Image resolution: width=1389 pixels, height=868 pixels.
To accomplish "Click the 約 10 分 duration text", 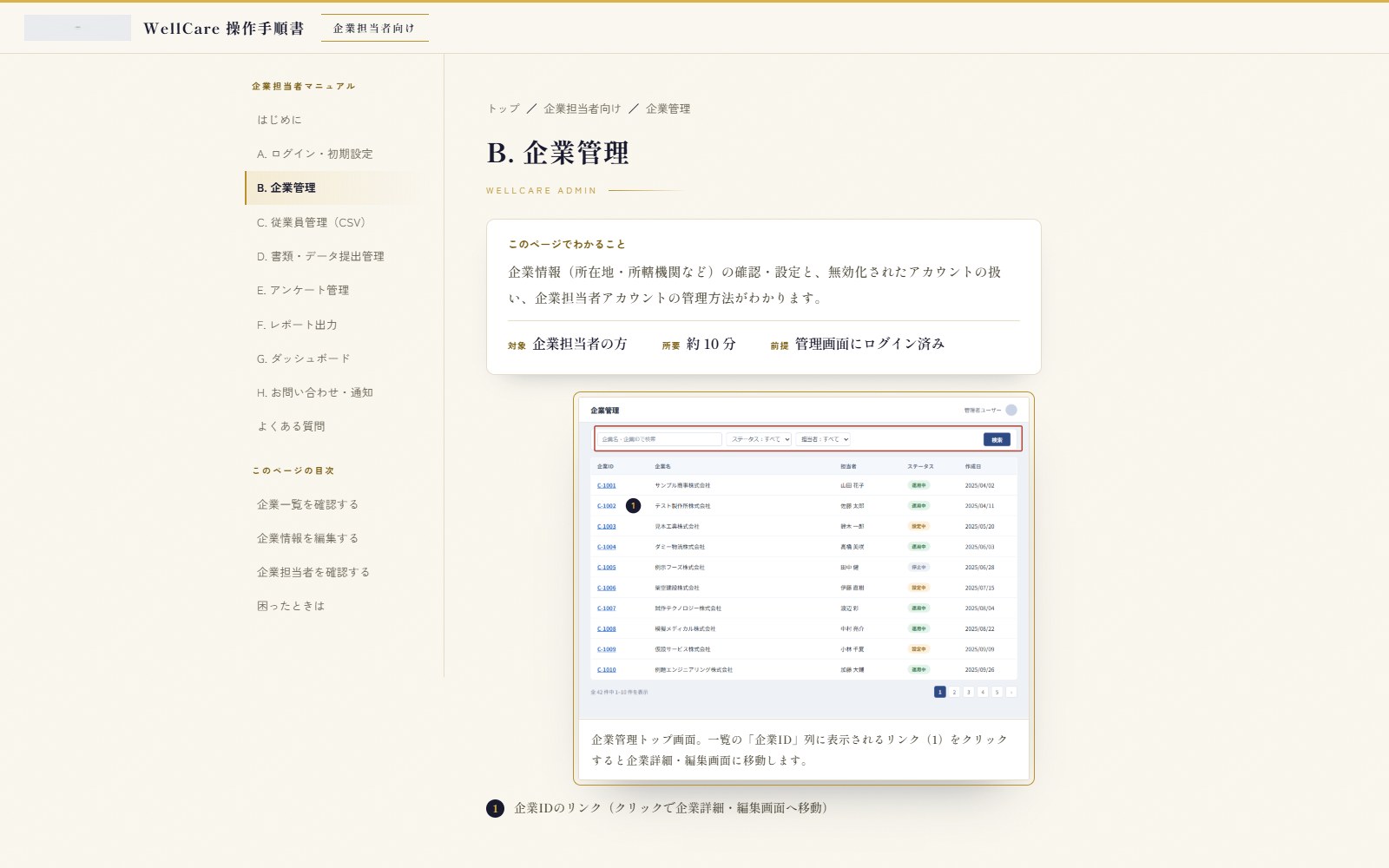I will [711, 344].
